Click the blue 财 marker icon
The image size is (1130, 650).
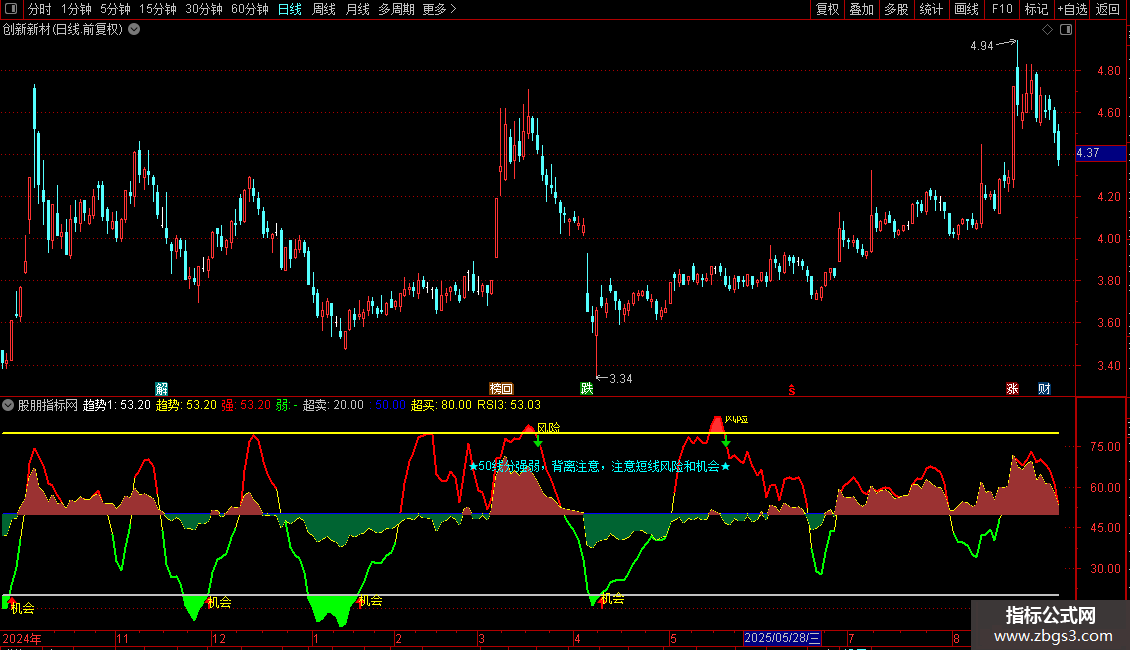1044,389
